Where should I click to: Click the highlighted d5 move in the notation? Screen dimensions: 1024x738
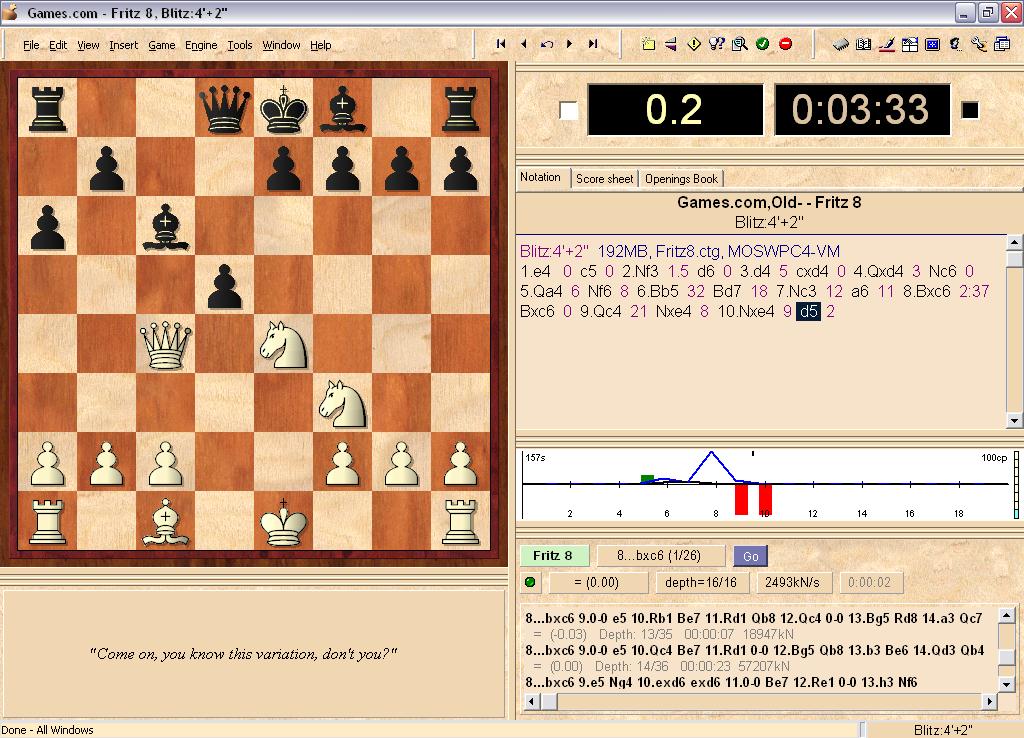808,312
